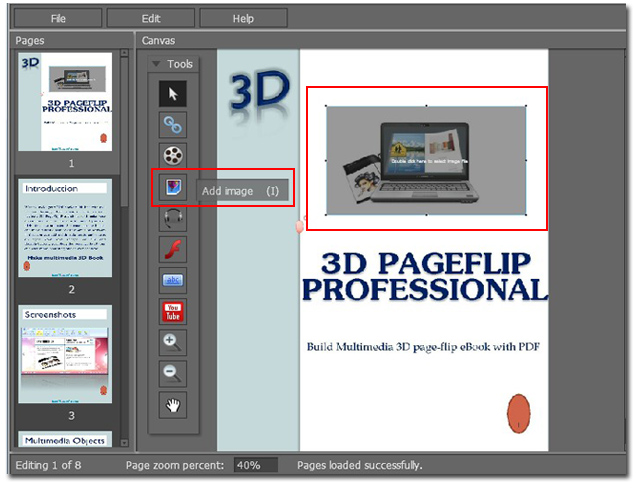This screenshot has width=641, height=494.
Task: Click the 'Add image (I)' tooltip
Action: tap(242, 191)
